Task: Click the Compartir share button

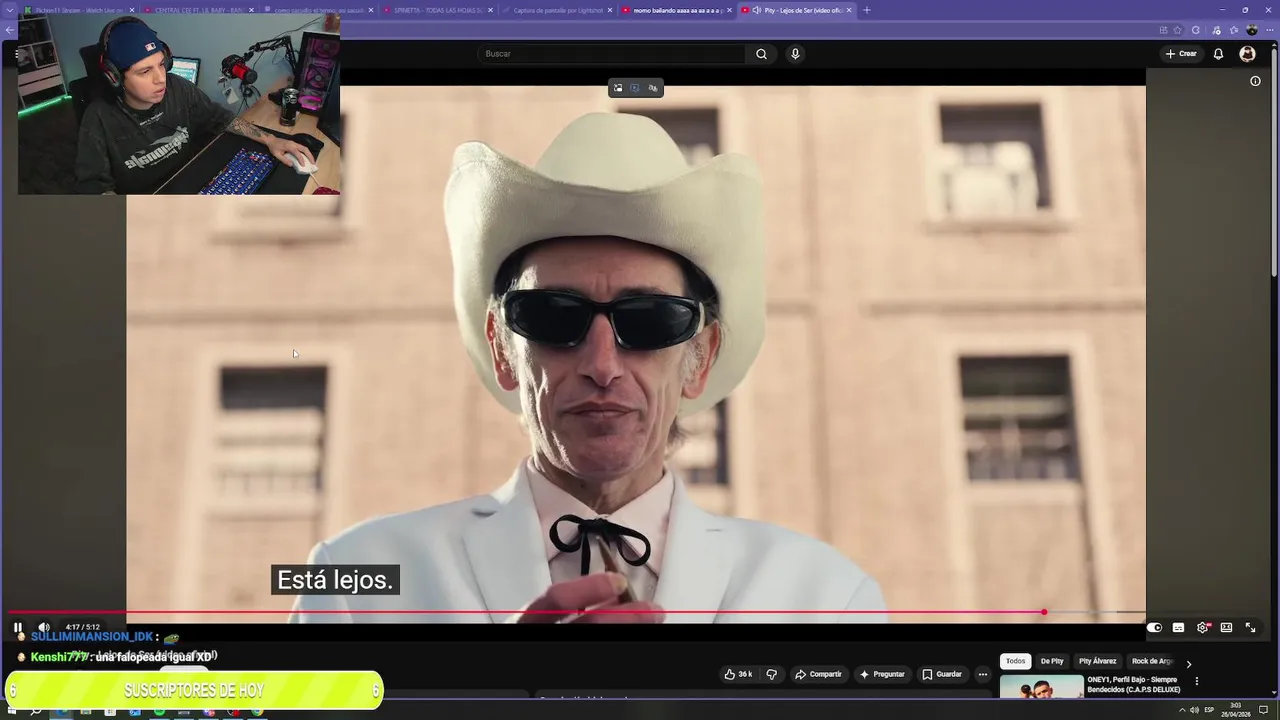Action: click(x=818, y=674)
